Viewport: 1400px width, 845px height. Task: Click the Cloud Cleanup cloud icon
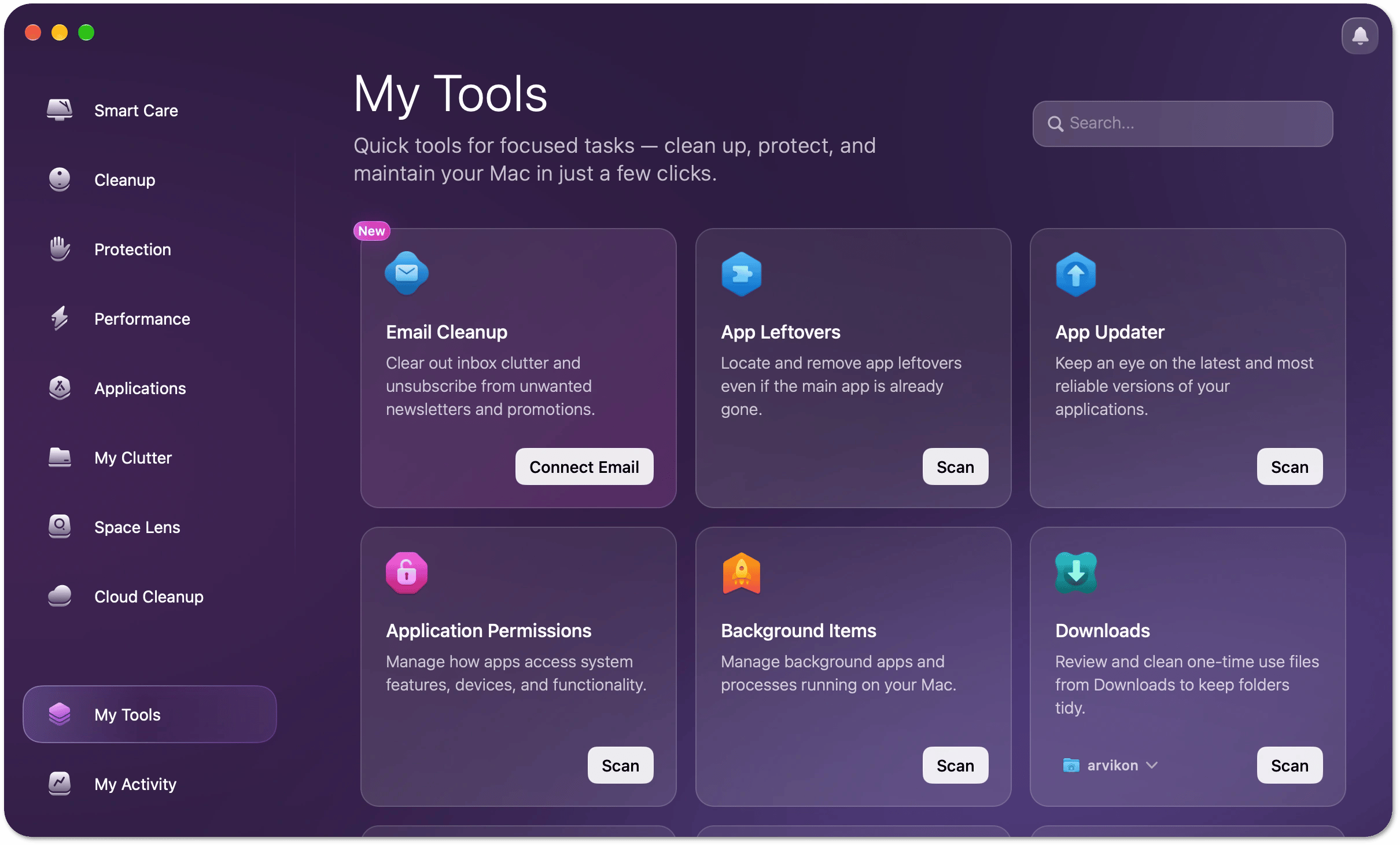click(60, 596)
